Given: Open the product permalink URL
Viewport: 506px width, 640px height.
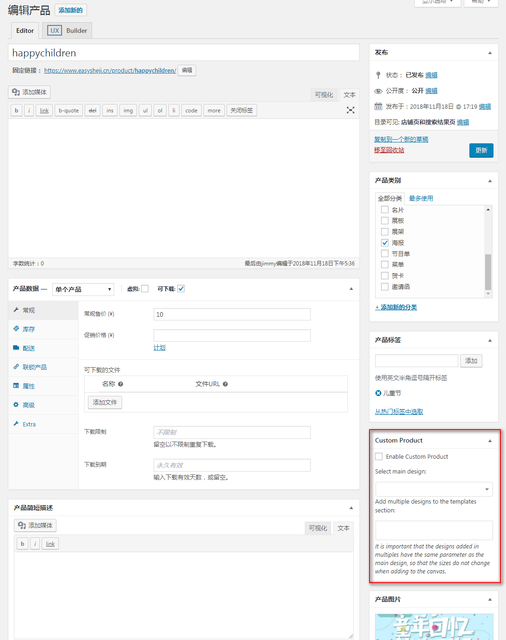Looking at the screenshot, I should [x=110, y=71].
